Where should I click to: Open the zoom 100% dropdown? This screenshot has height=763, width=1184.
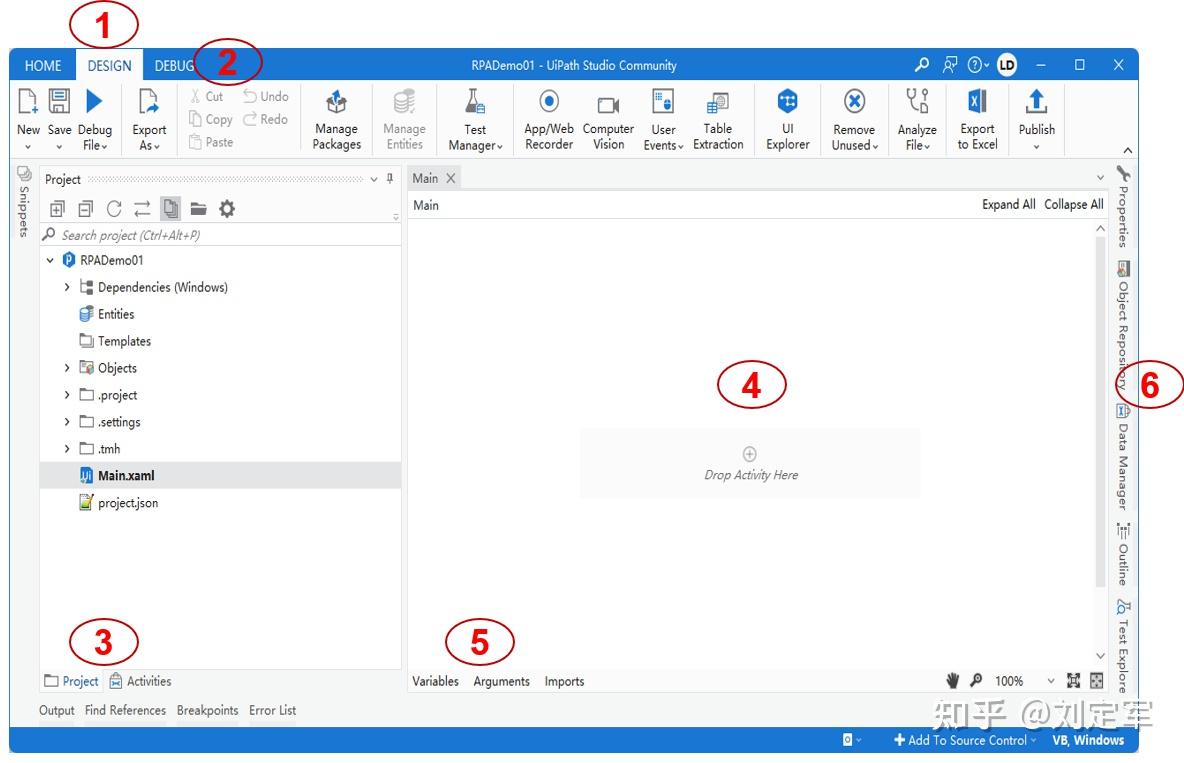[1050, 681]
